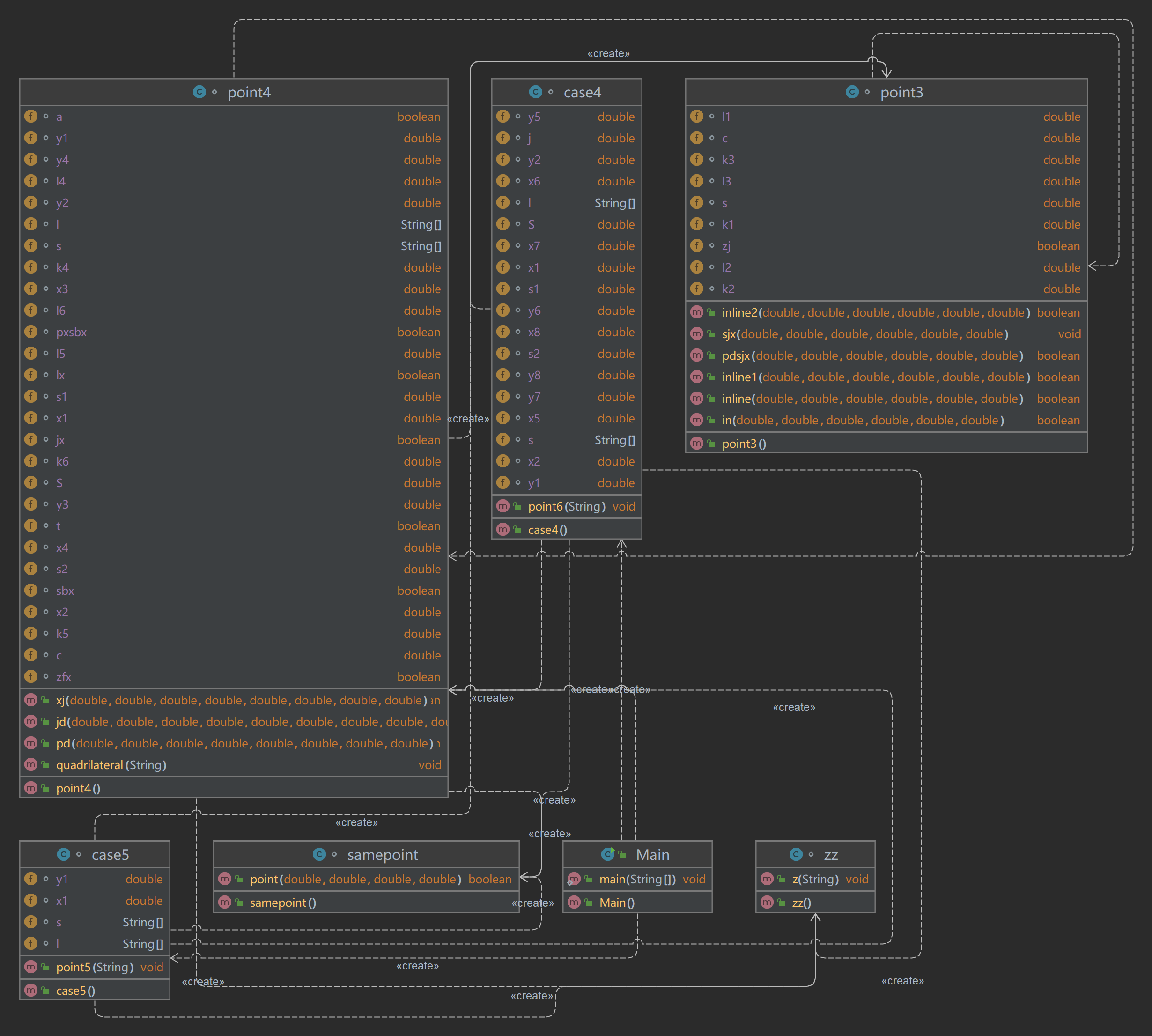Select field l2 in point3
This screenshot has height=1036, width=1152.
pos(886,267)
